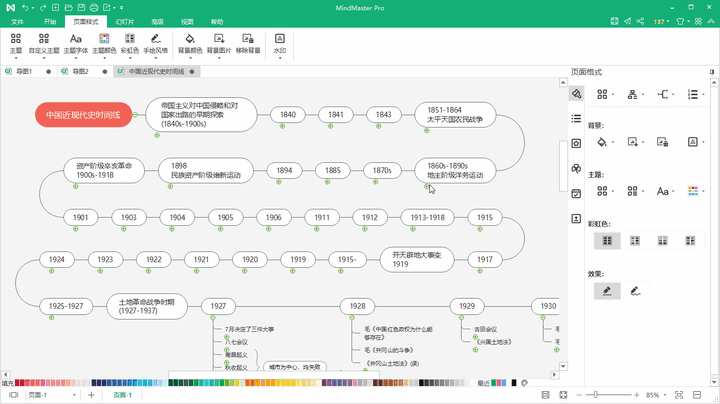The width and height of the screenshot is (720, 404).
Task: Open the panel numbering list dropdown
Action: [696, 94]
